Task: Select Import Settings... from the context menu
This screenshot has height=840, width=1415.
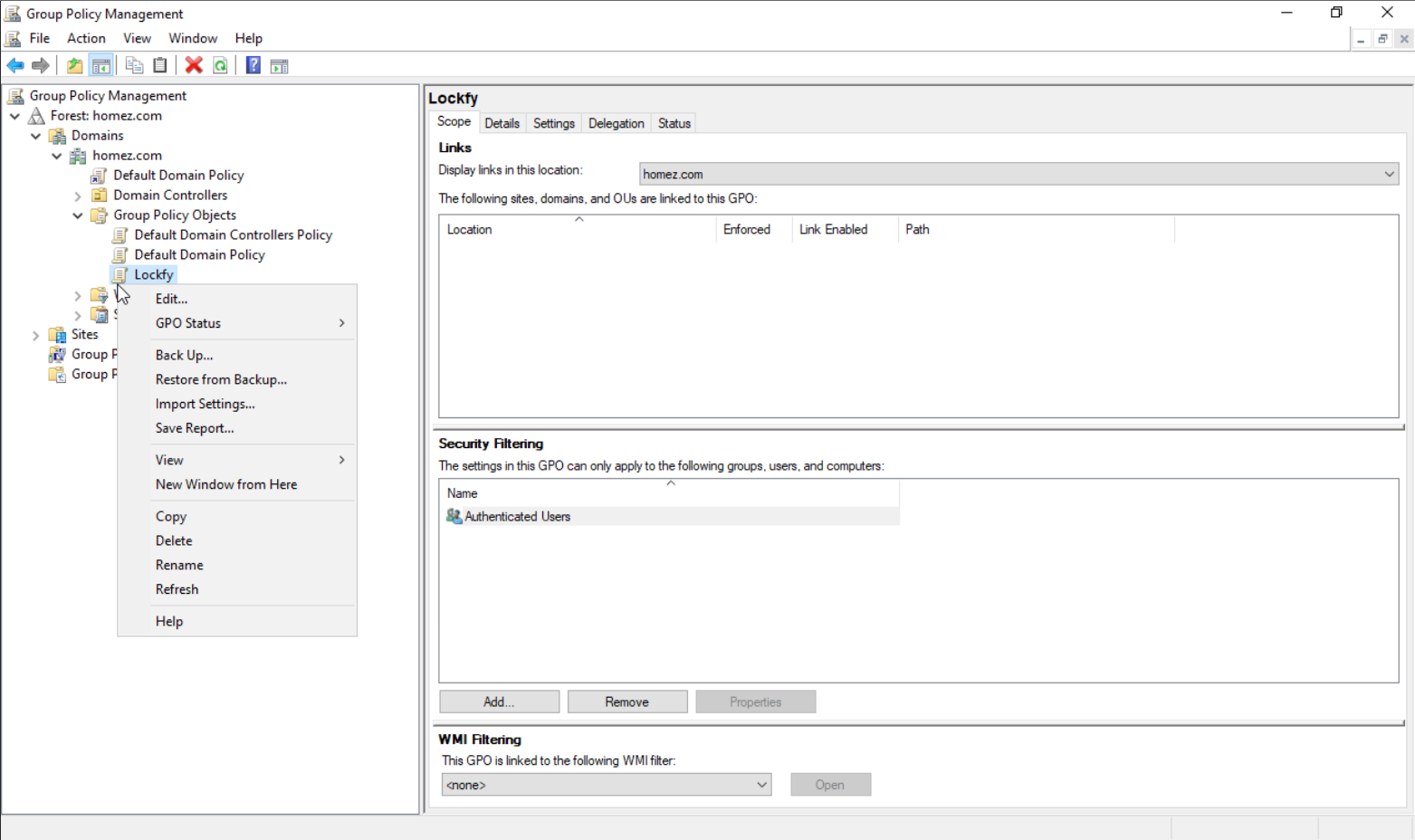Action: [237, 404]
